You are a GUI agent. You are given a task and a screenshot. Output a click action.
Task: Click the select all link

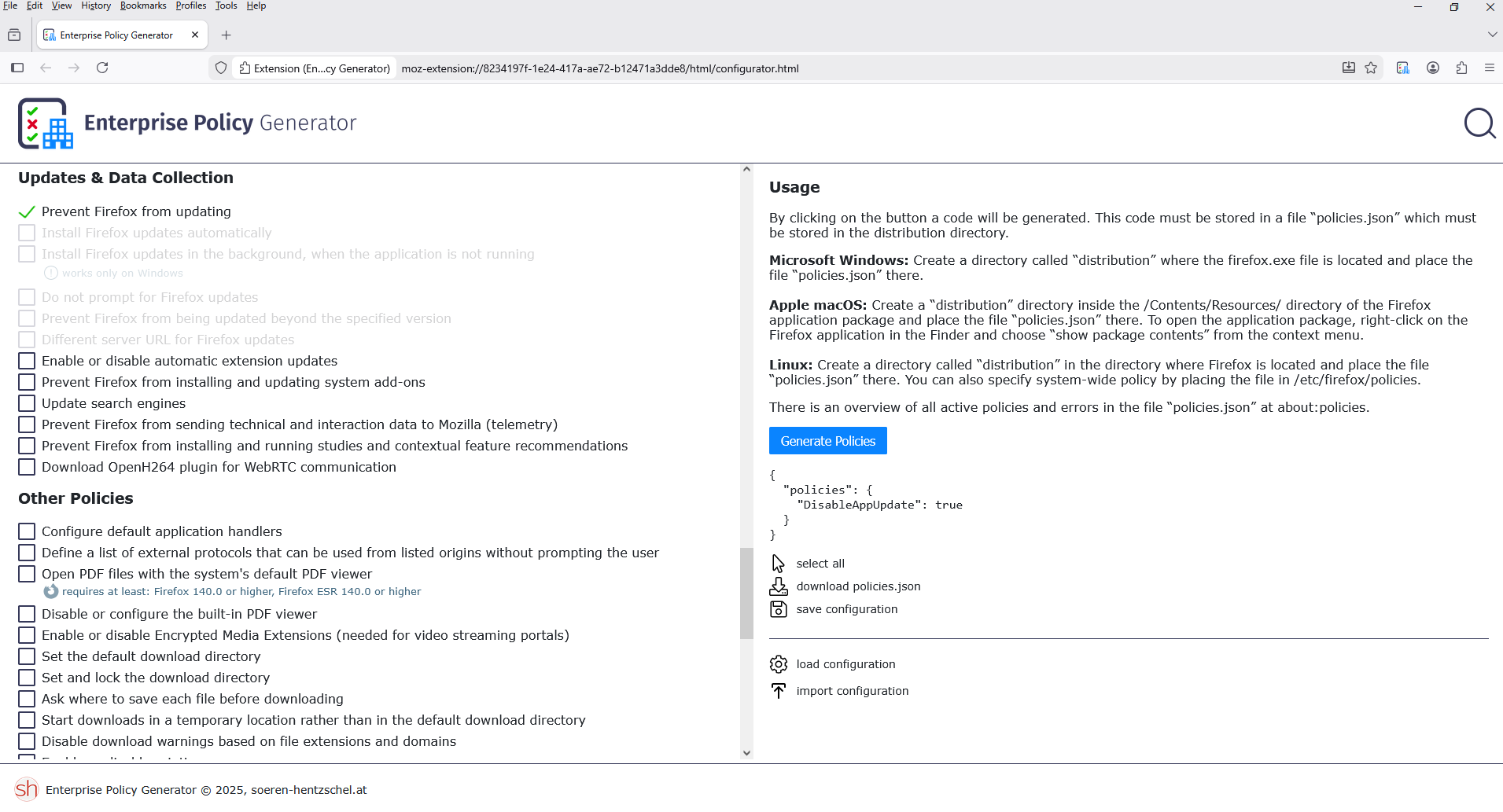[820, 564]
